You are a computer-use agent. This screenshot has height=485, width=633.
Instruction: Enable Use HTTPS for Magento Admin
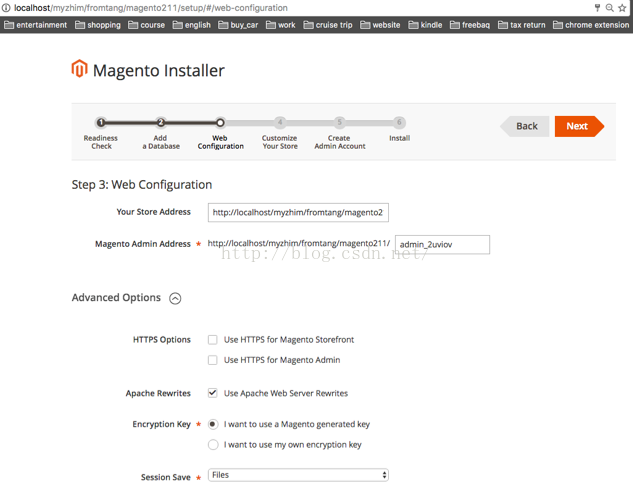click(213, 360)
